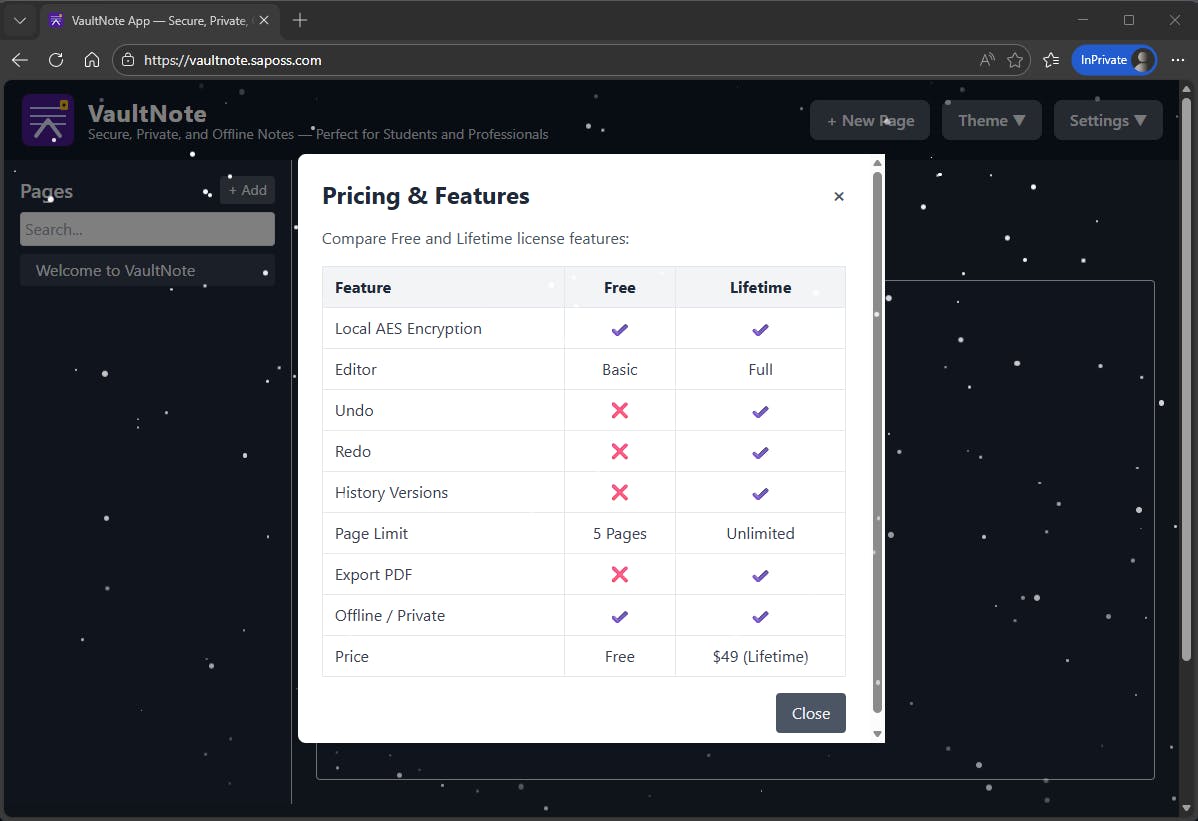Click the browser back arrow
The image size is (1198, 821).
tap(20, 60)
